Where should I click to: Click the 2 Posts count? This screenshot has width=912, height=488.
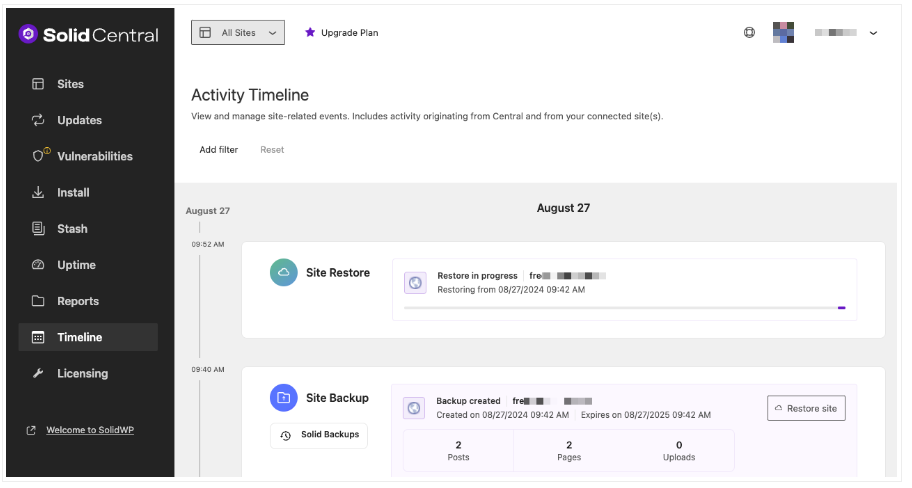coord(458,451)
